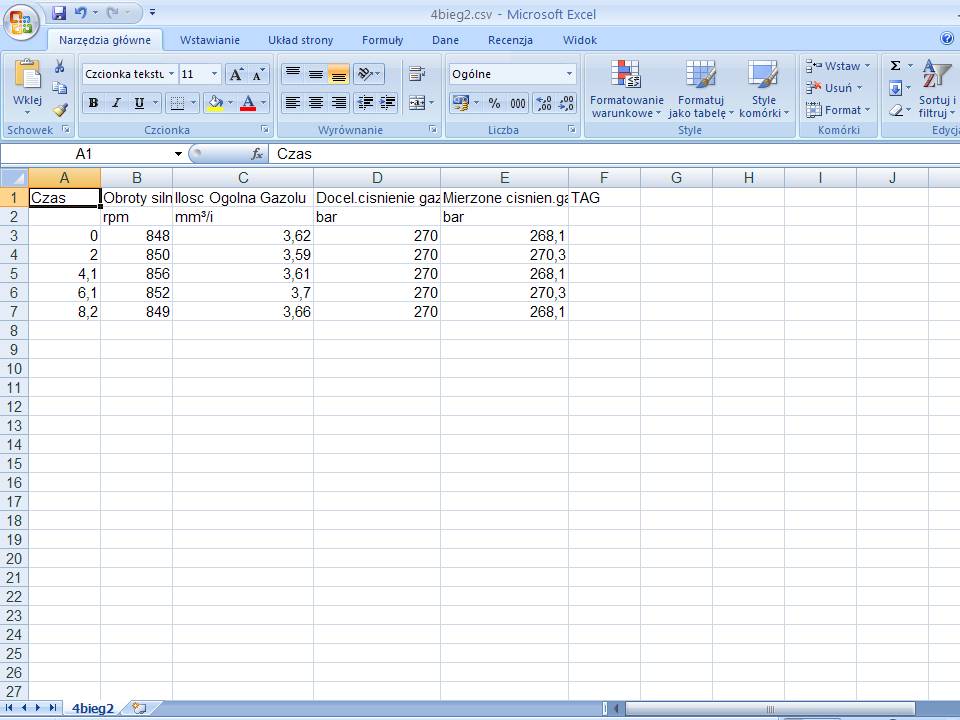The width and height of the screenshot is (960, 720).
Task: Switch to the Widok tab
Action: coord(580,40)
